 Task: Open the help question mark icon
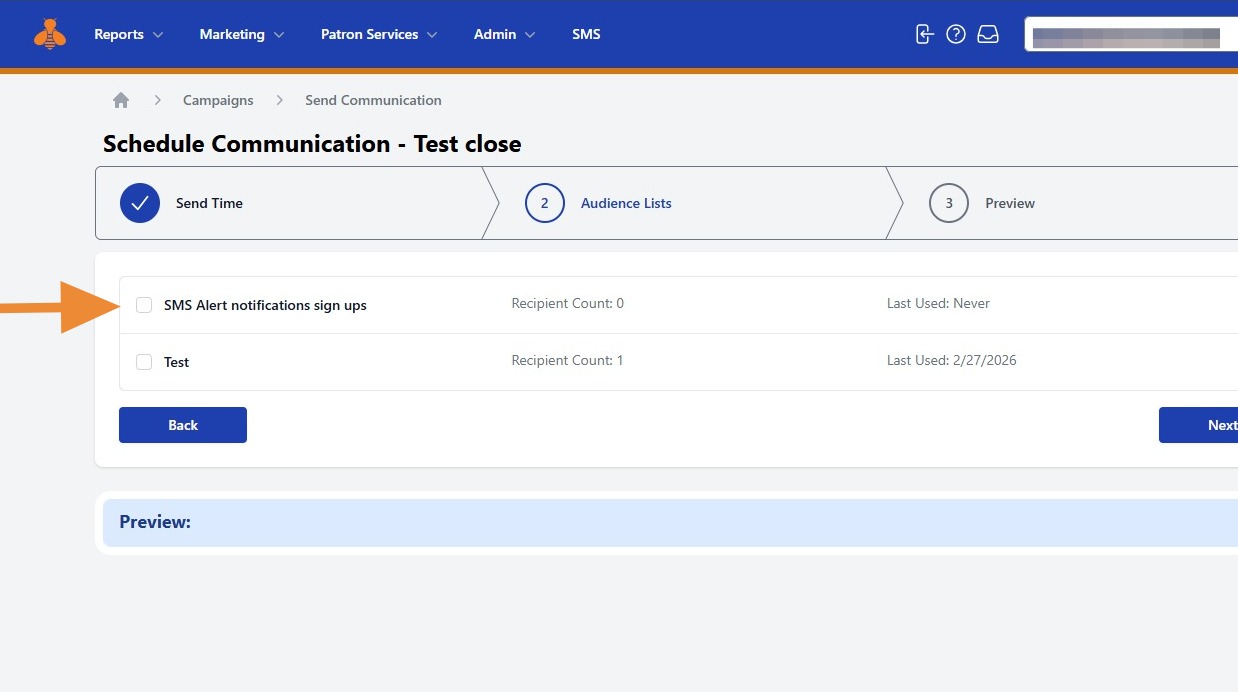click(x=956, y=34)
